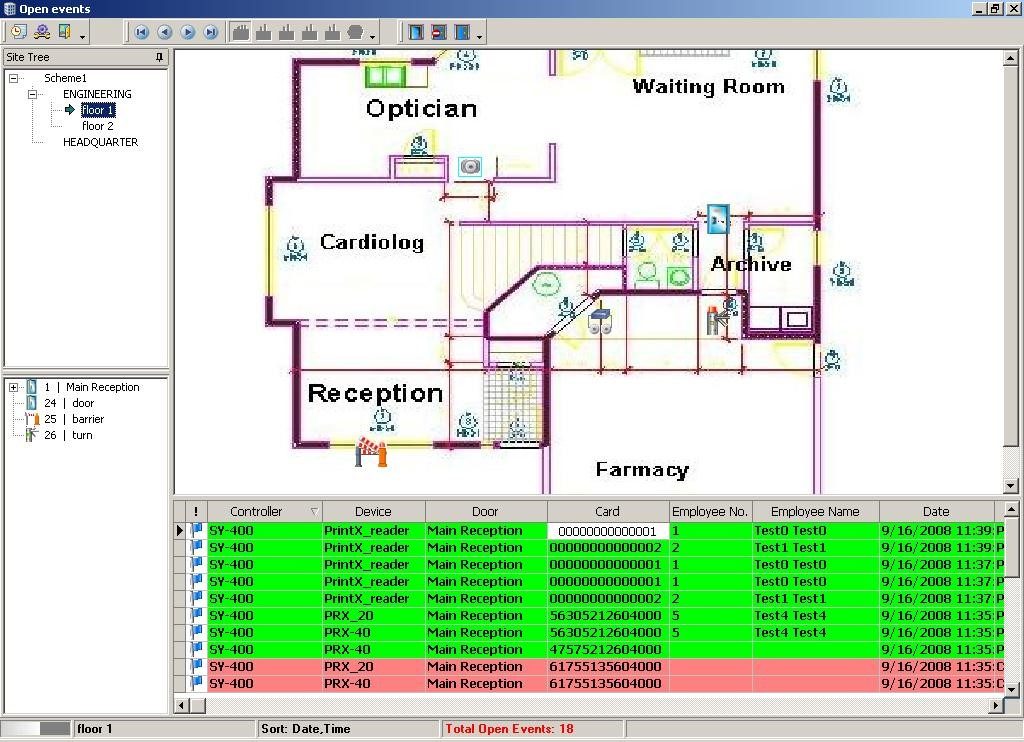Click the traffic barrier icon near Reception
Viewport: 1024px width, 742px height.
[371, 453]
